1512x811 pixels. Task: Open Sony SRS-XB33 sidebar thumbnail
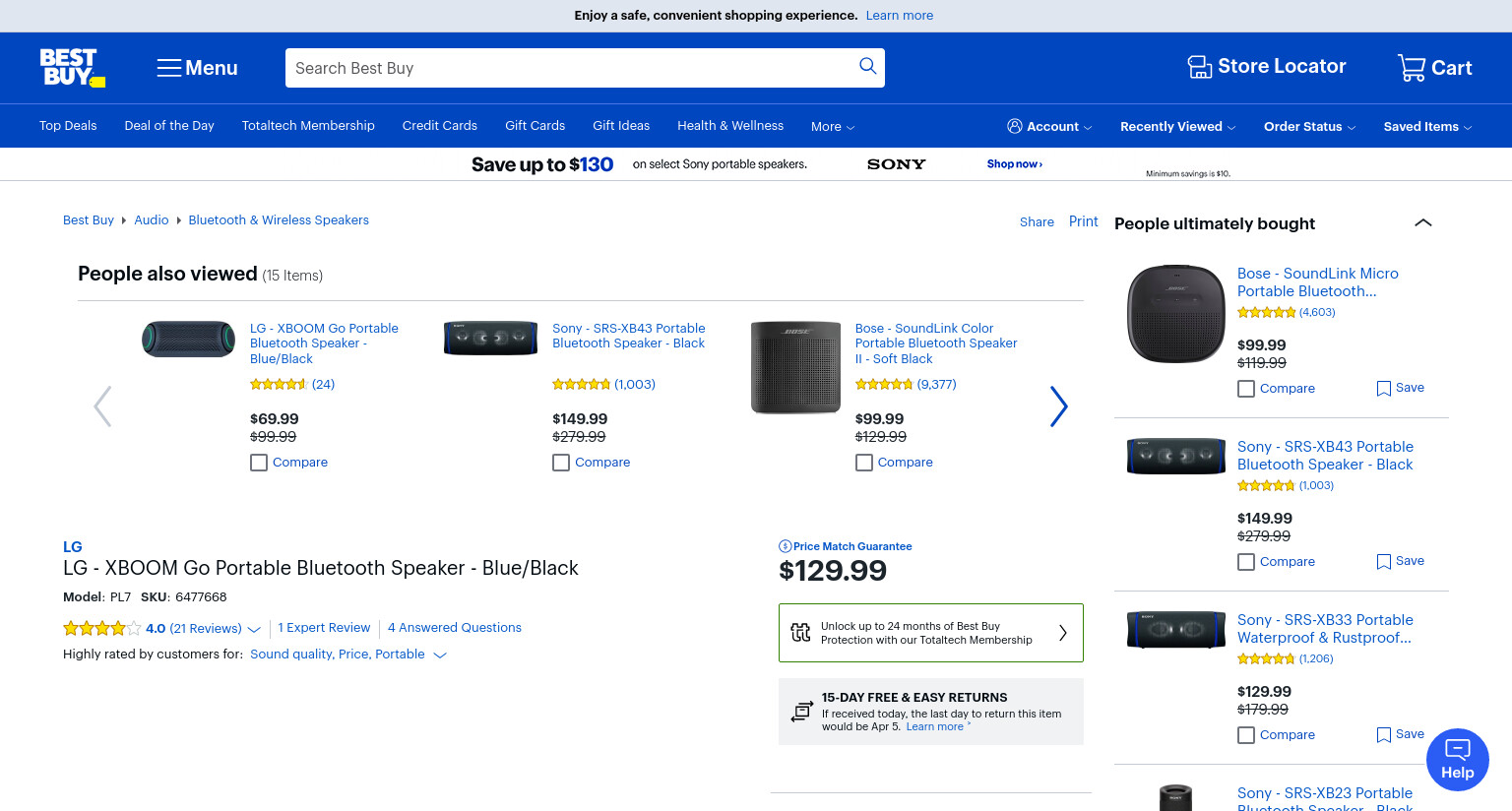click(x=1176, y=628)
